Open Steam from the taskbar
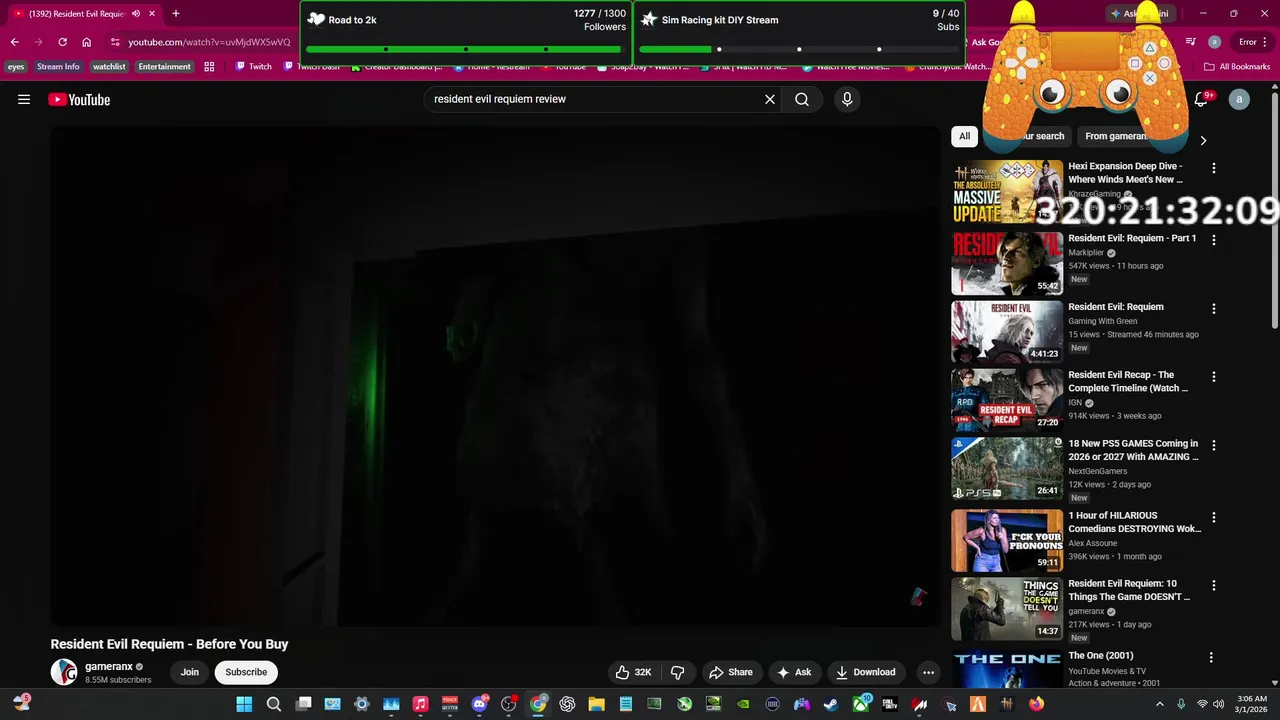 [830, 704]
